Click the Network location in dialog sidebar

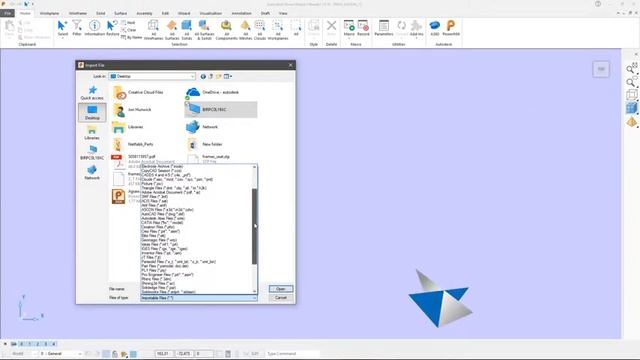92,172
